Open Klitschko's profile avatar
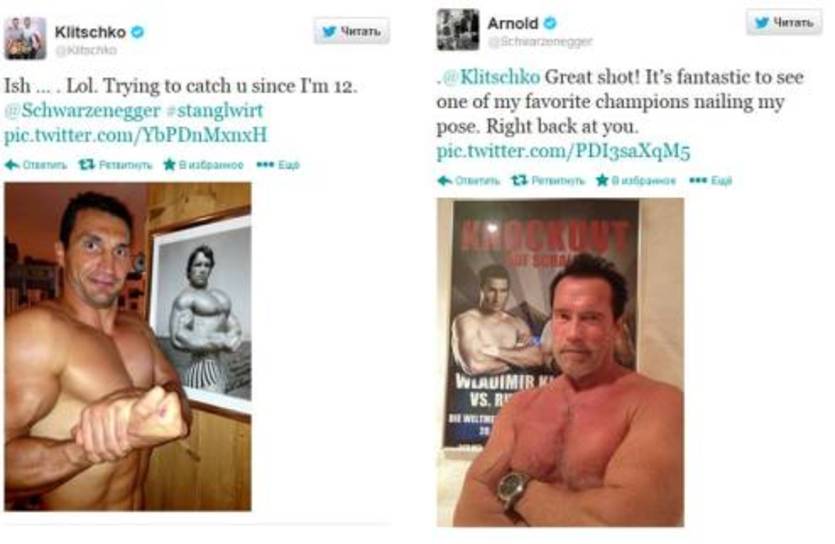Viewport: 835px width, 544px height. [x=25, y=38]
